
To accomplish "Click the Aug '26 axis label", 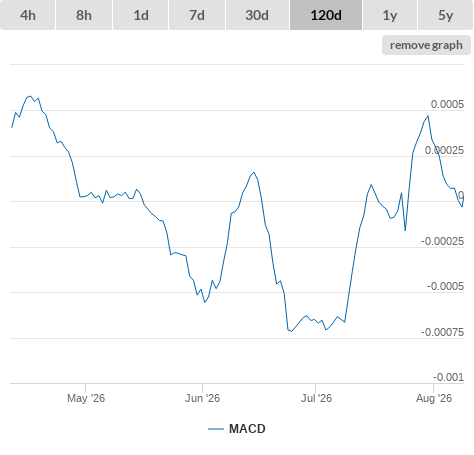I will click(x=434, y=398).
